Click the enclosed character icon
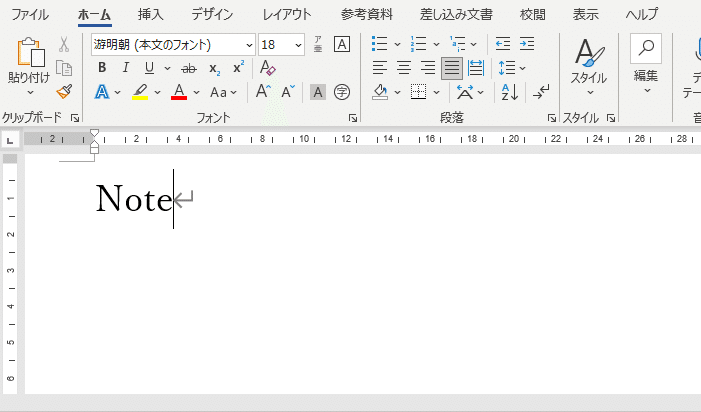701x412 pixels. 342,92
